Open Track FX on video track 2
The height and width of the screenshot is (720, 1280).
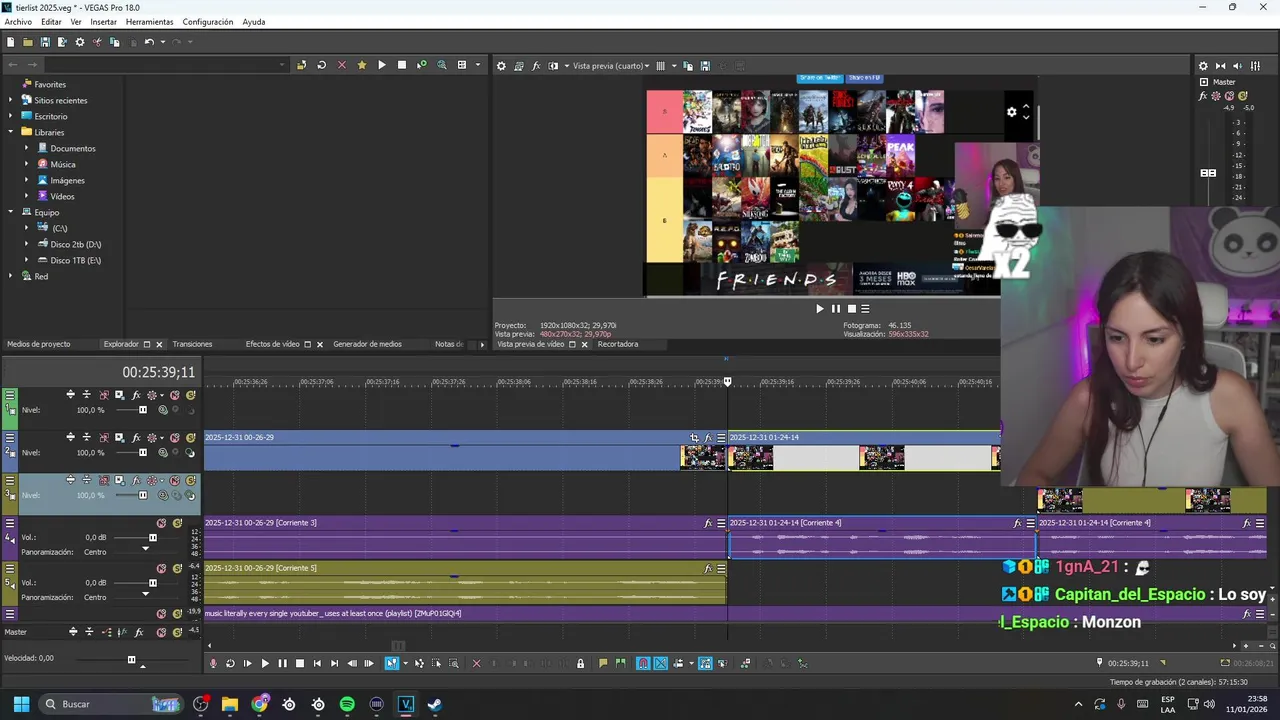136,438
